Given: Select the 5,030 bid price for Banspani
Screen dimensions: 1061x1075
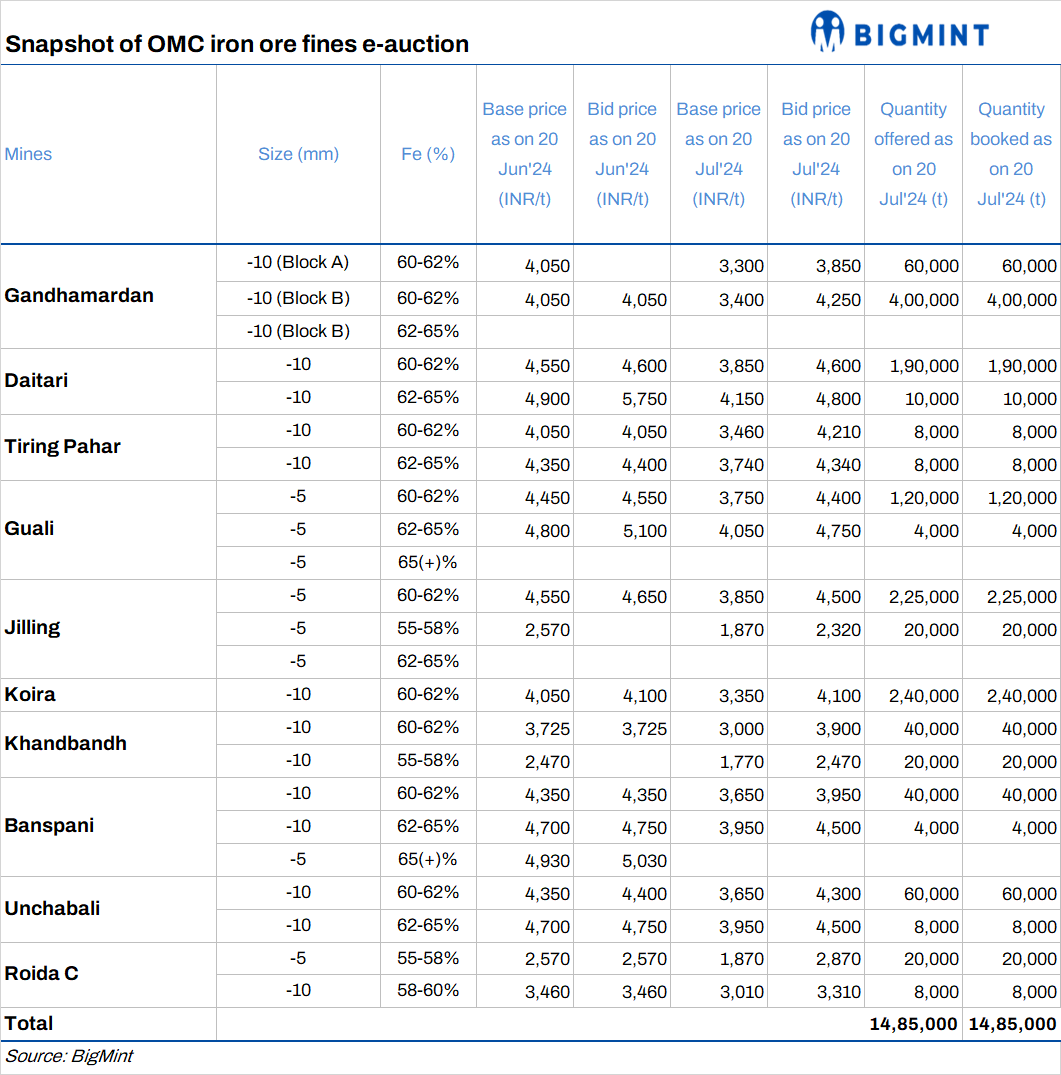Looking at the screenshot, I should [645, 860].
